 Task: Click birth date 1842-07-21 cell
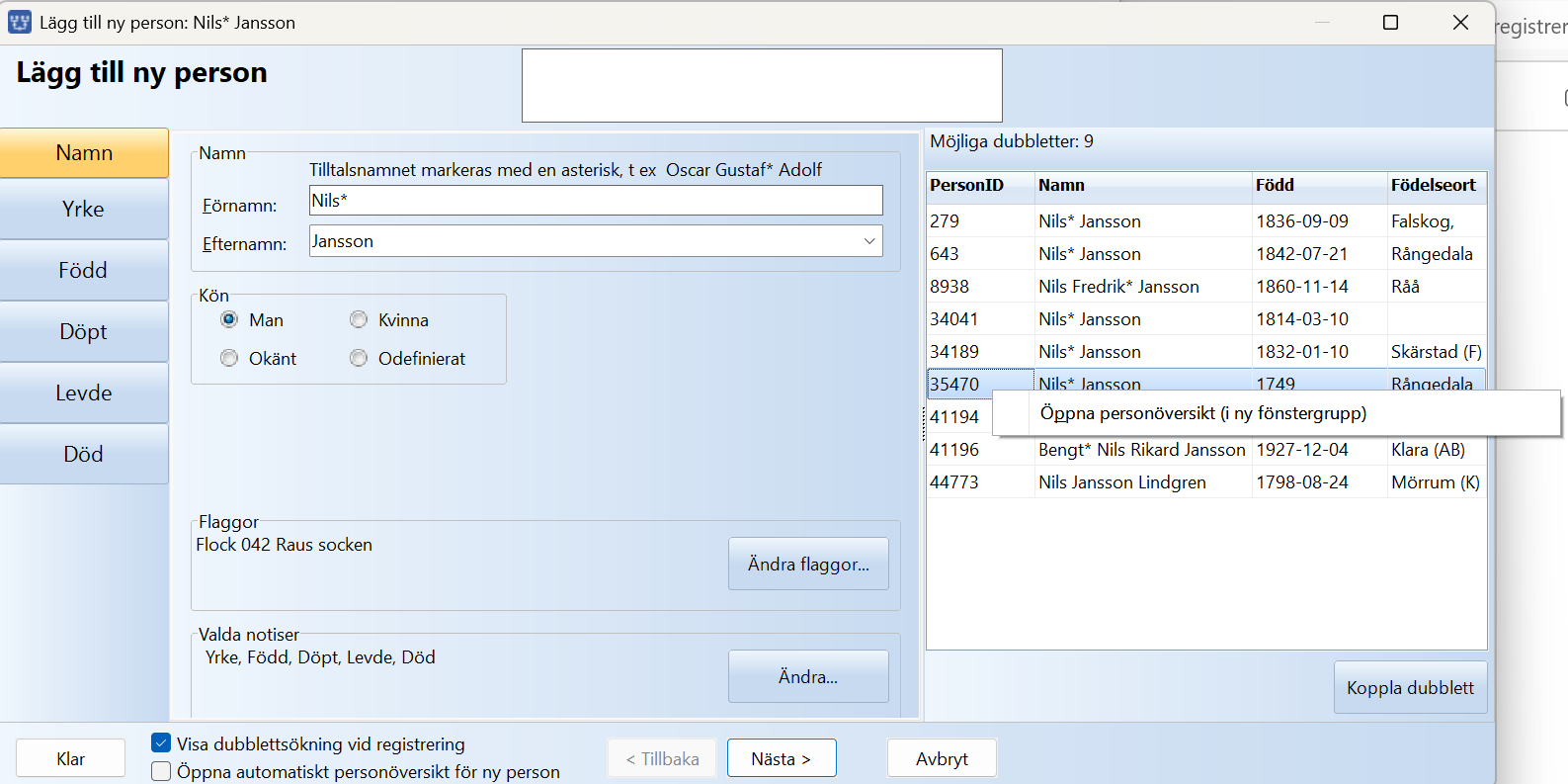tap(1319, 254)
